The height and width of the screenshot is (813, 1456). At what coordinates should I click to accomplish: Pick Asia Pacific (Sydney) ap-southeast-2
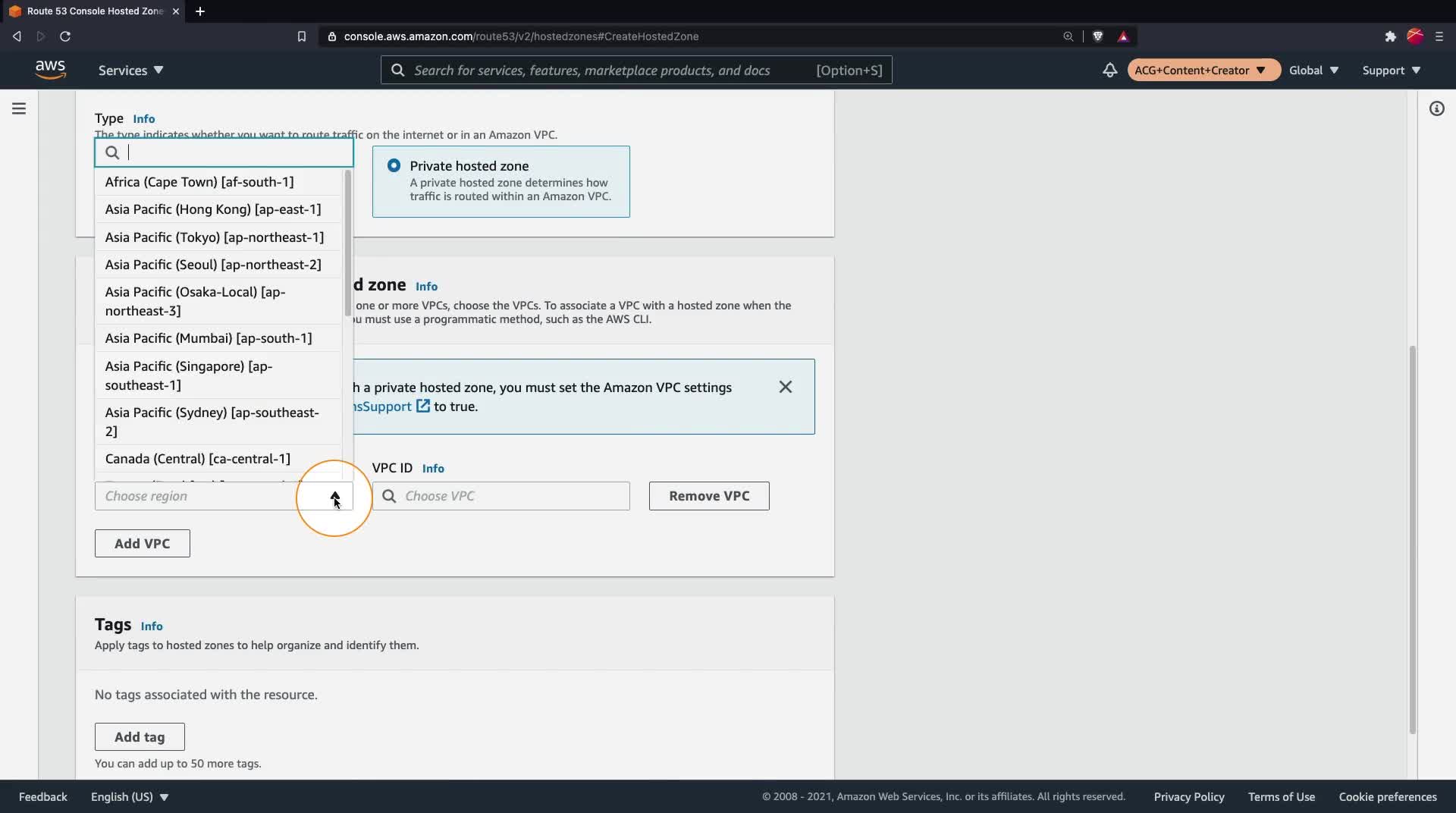(x=218, y=422)
